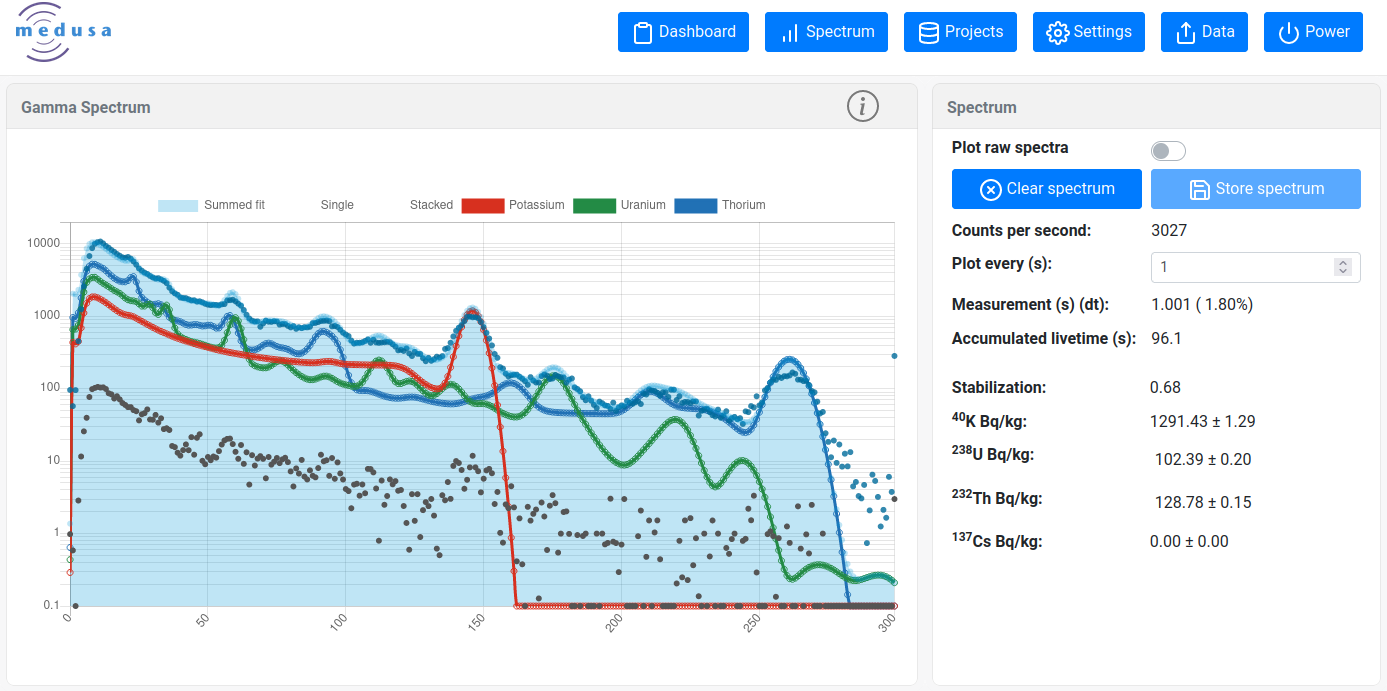Focus the Plot every seconds input field
The image size is (1387, 691).
pos(1240,267)
